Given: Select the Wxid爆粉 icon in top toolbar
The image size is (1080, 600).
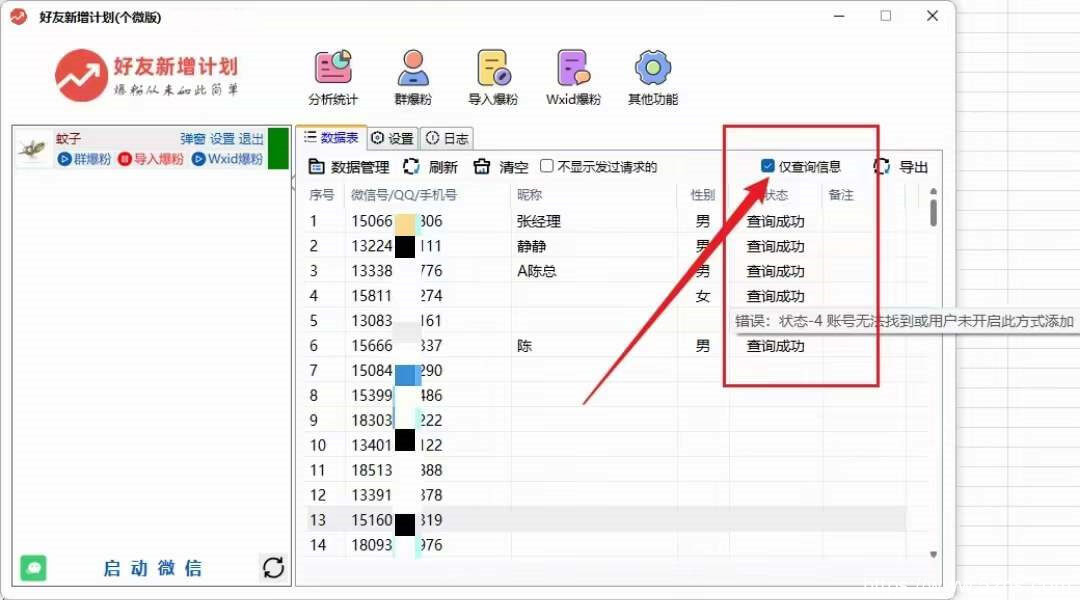Looking at the screenshot, I should click(x=573, y=68).
